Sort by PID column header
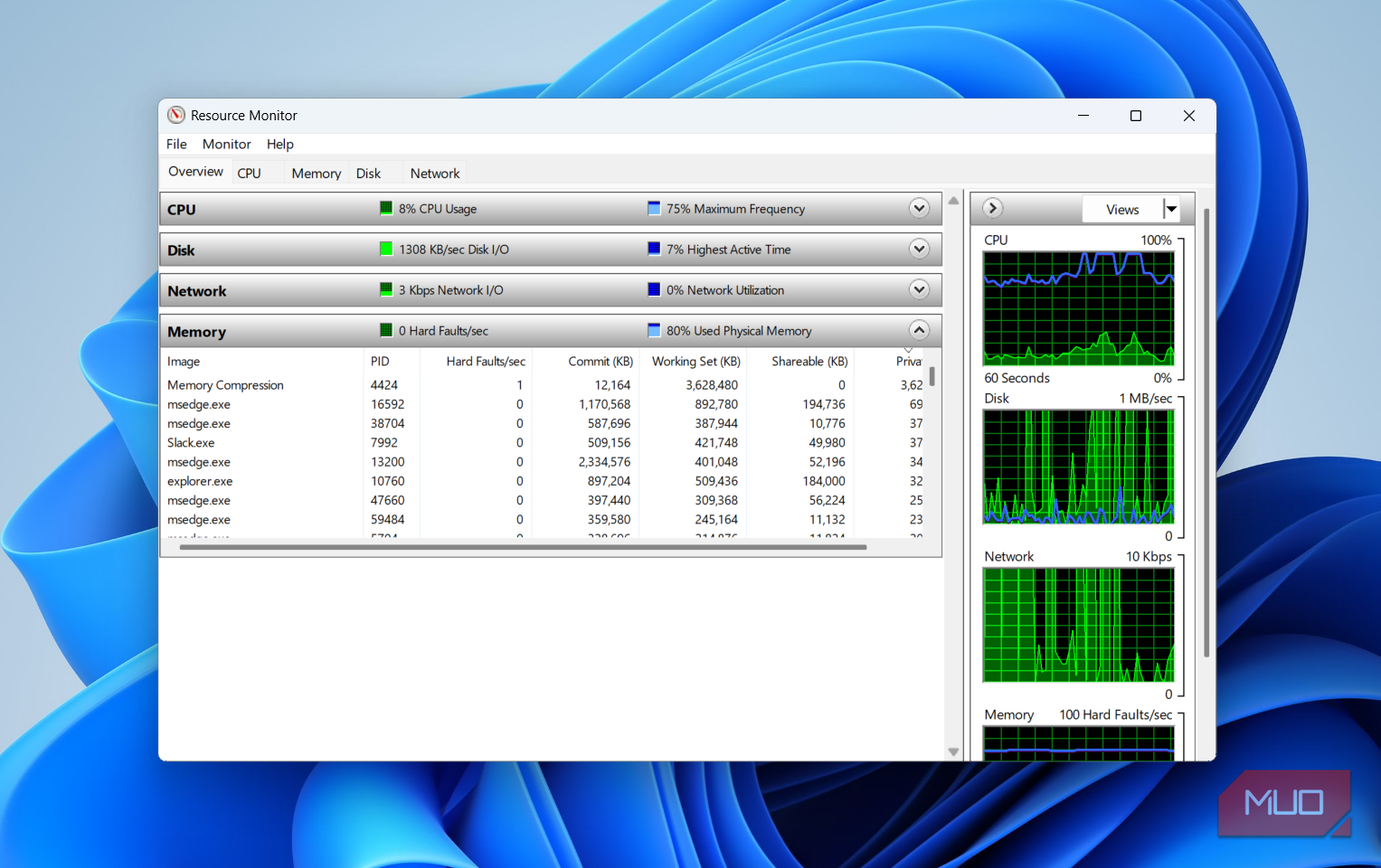1381x868 pixels. (393, 361)
